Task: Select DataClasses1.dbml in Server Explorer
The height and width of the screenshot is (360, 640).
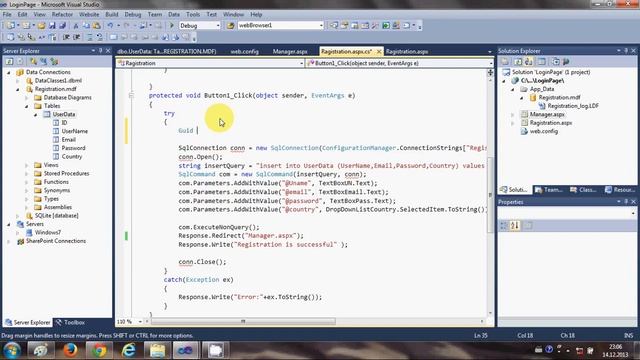Action: pyautogui.click(x=58, y=81)
